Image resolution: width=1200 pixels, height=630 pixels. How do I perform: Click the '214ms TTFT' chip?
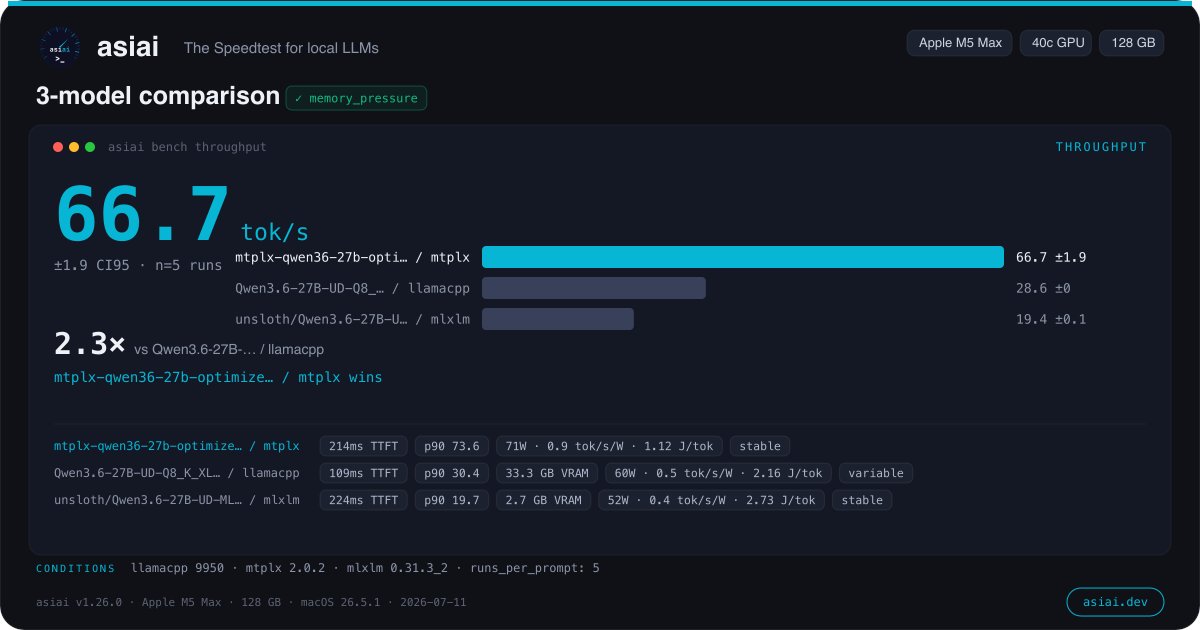pos(364,446)
